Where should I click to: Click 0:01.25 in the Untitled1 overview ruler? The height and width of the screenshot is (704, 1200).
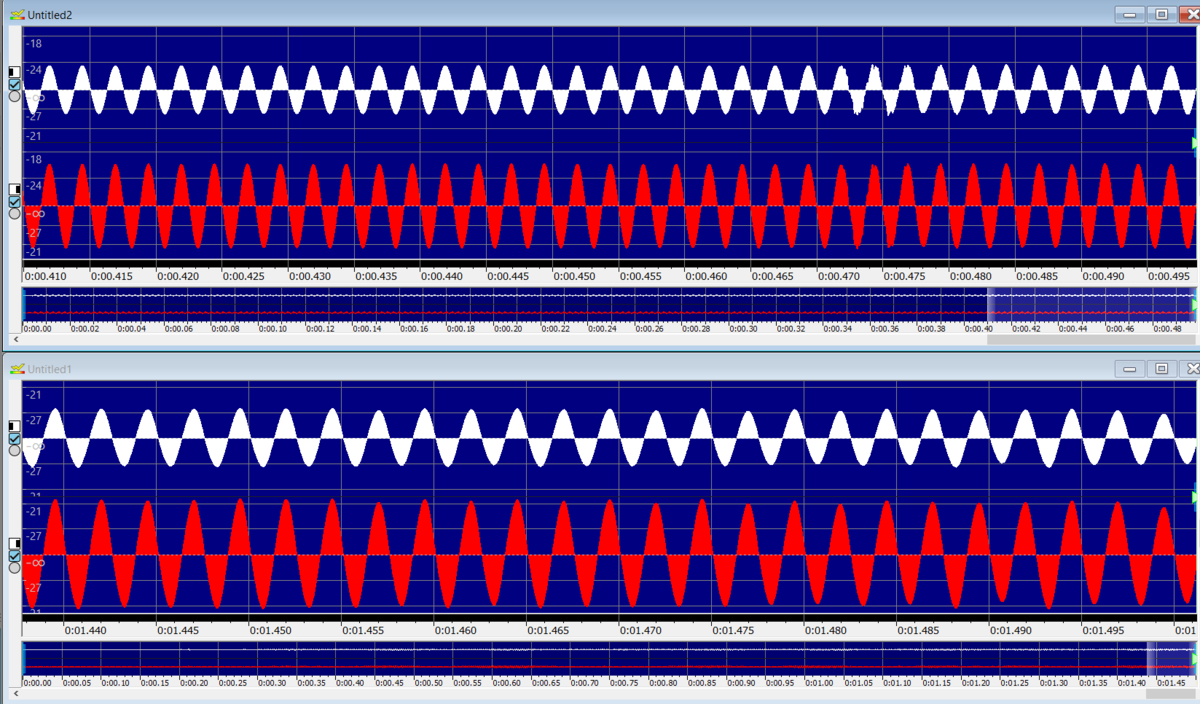pos(1014,682)
